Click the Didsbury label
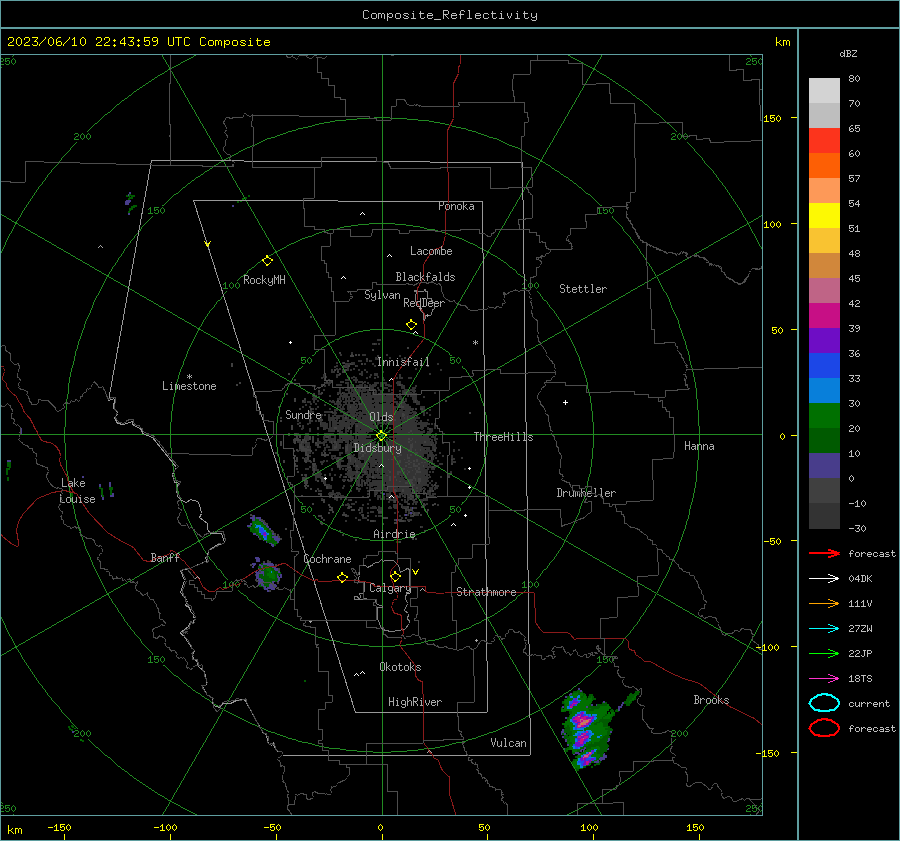 pos(377,448)
